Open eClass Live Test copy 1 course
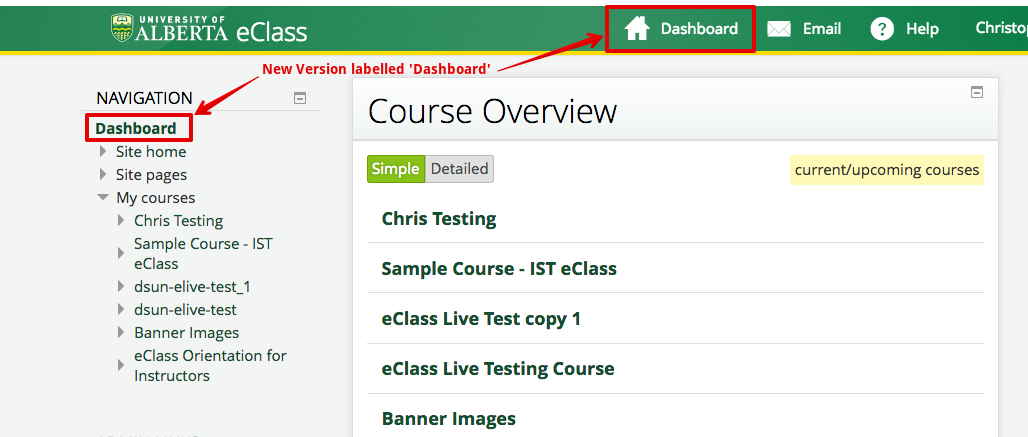 pos(481,318)
